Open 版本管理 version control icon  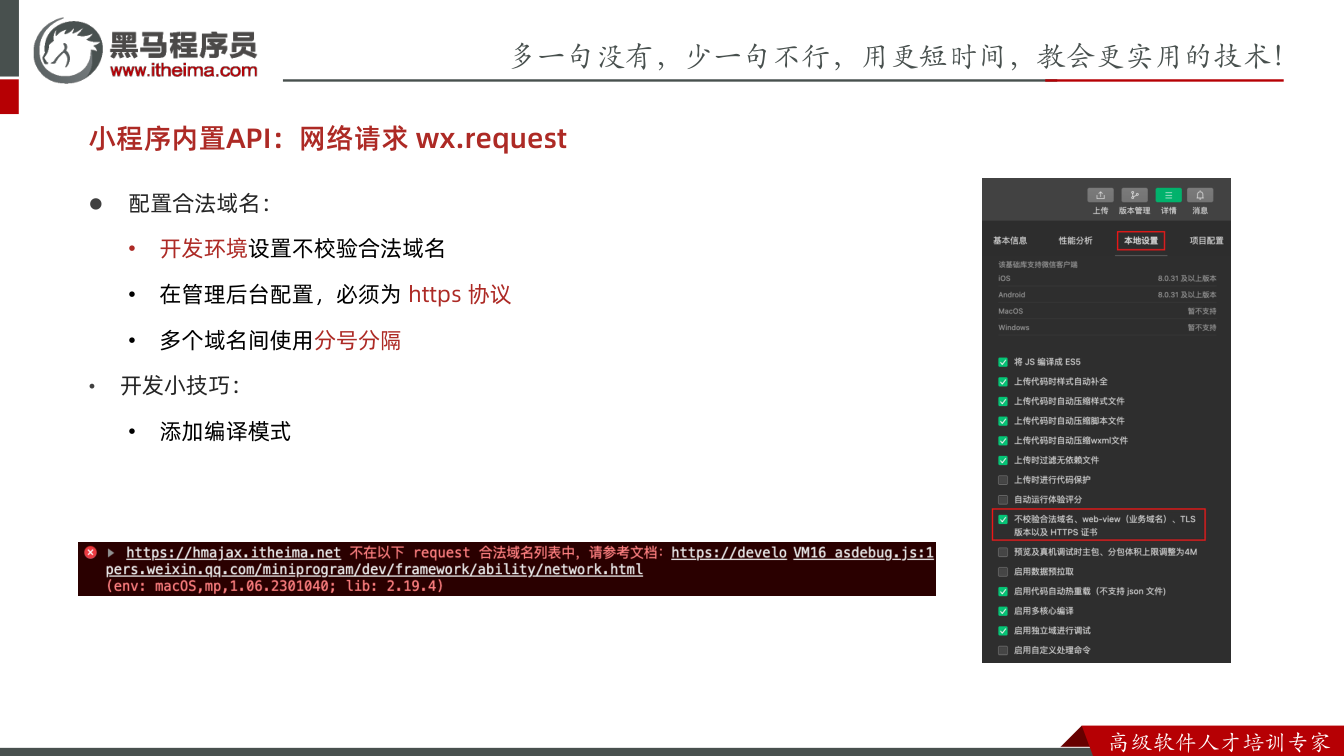[1134, 196]
